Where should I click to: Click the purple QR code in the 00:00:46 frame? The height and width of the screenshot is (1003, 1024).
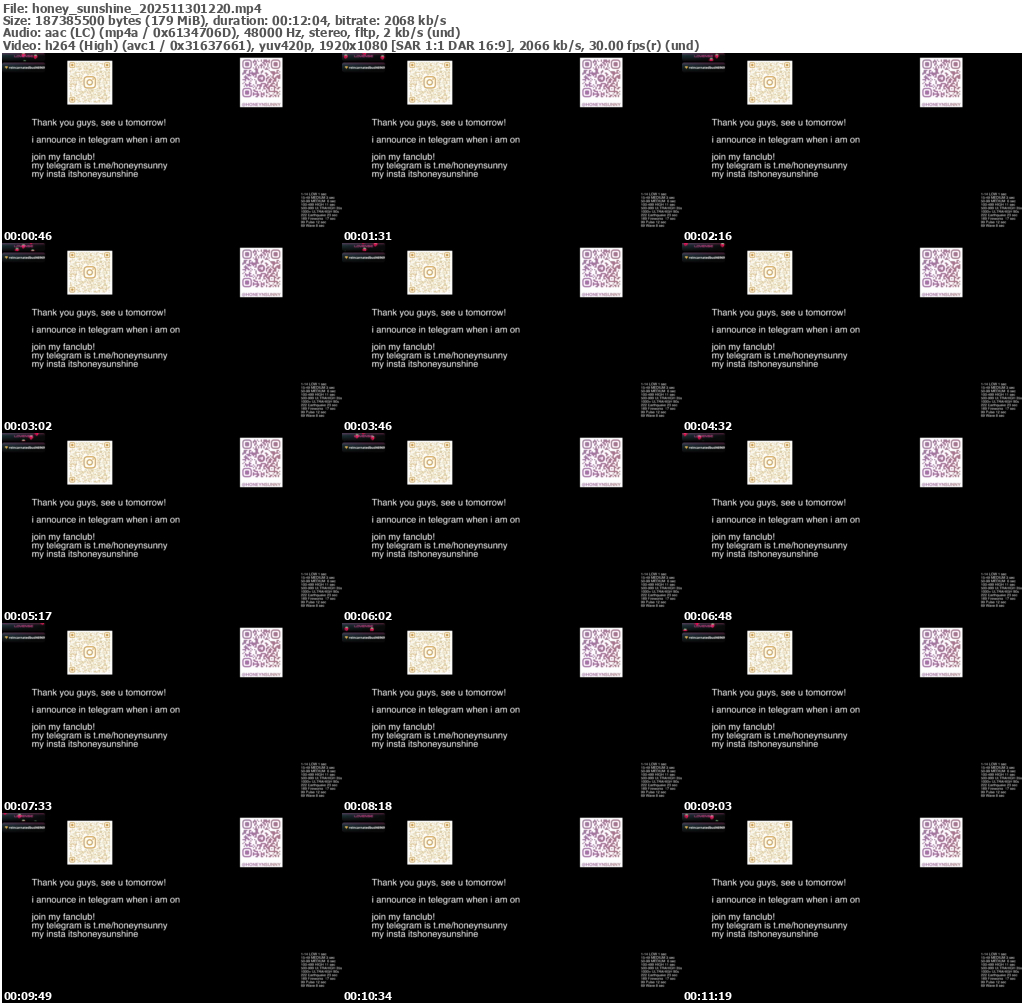[261, 82]
